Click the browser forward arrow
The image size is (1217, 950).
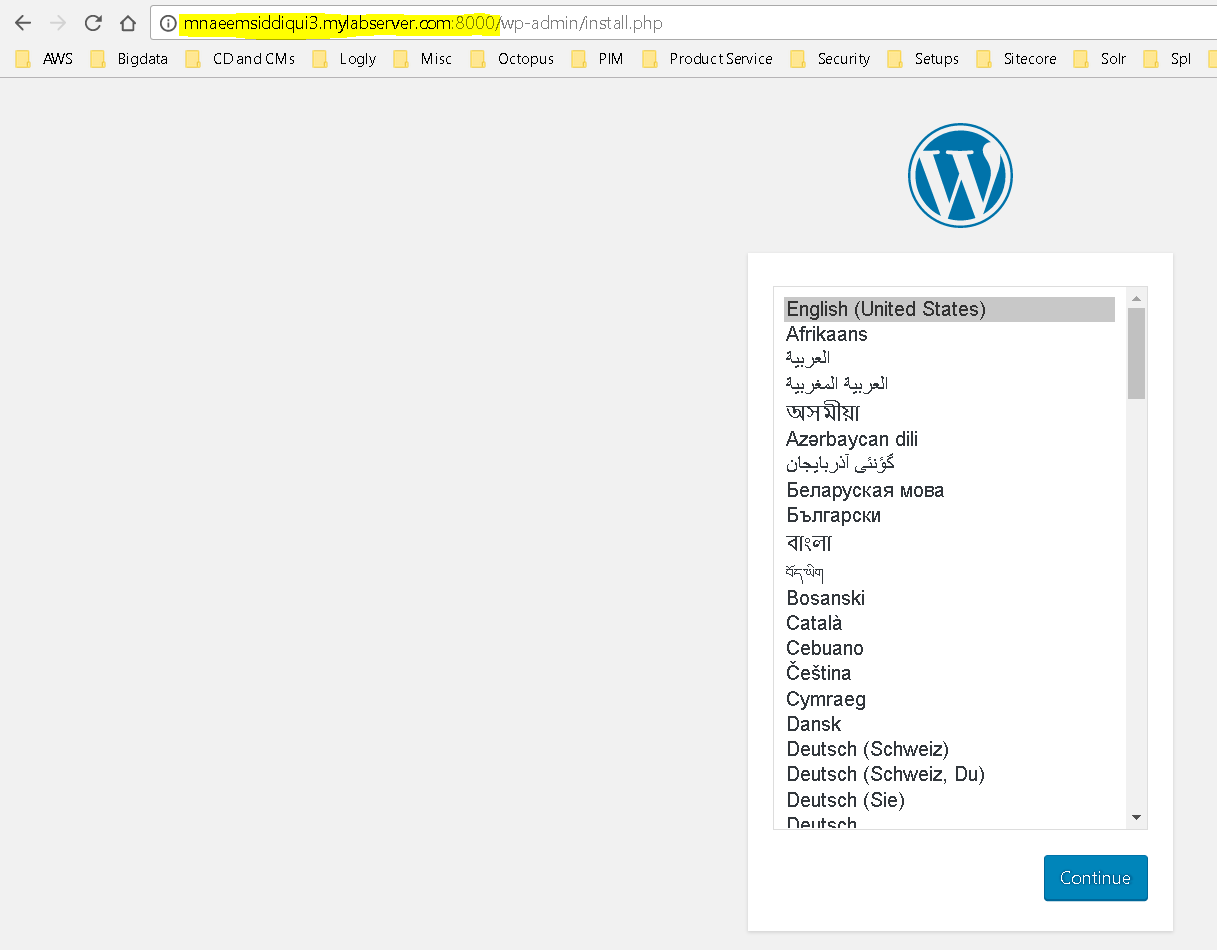coord(58,23)
